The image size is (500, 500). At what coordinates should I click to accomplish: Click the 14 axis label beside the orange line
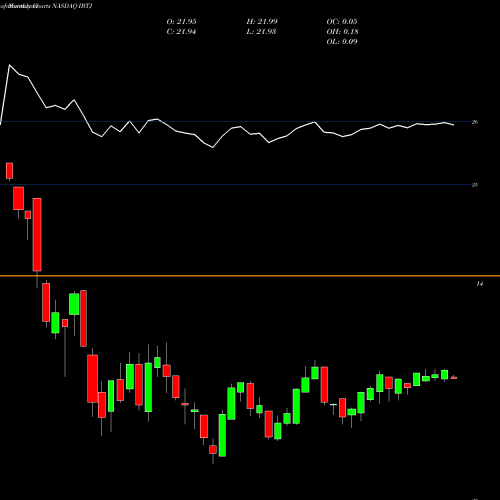(x=479, y=284)
